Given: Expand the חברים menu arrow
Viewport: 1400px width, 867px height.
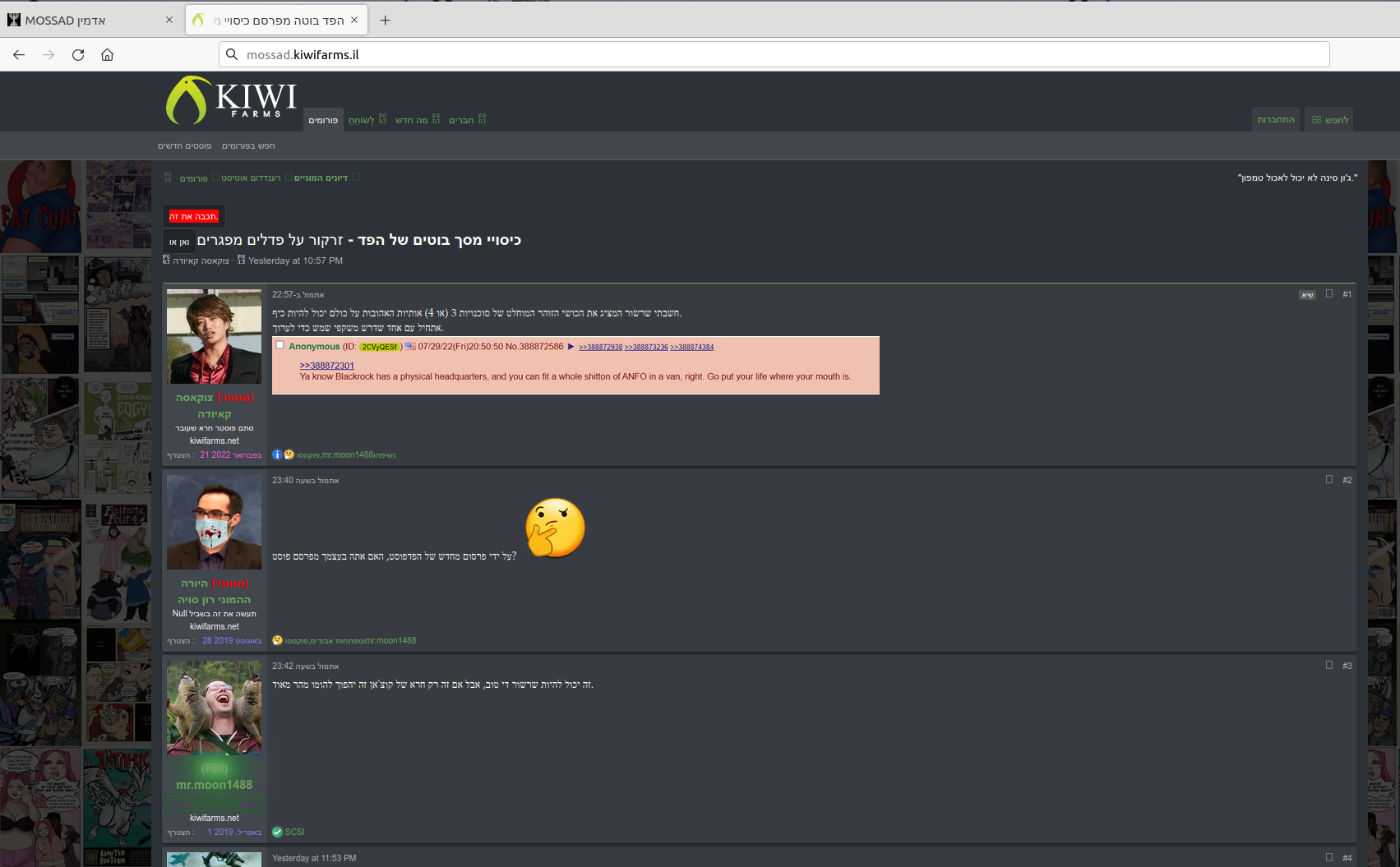Looking at the screenshot, I should click(482, 119).
